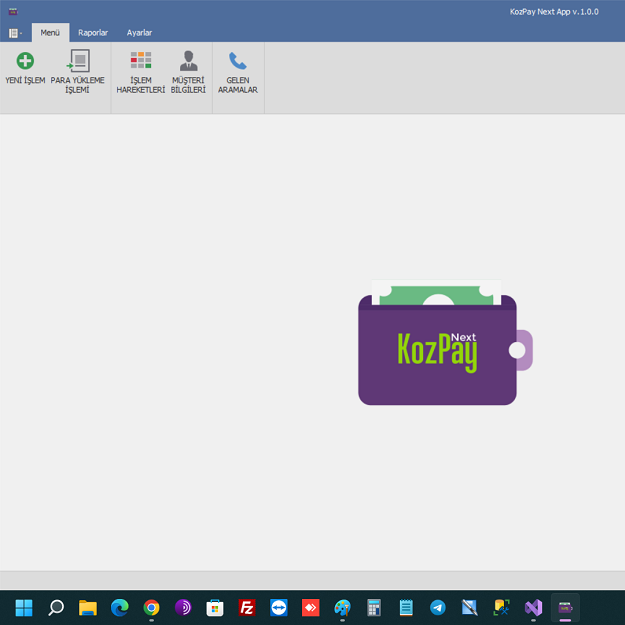The height and width of the screenshot is (625, 625).
Task: Click the KozPay app icon in title bar
Action: [13, 12]
